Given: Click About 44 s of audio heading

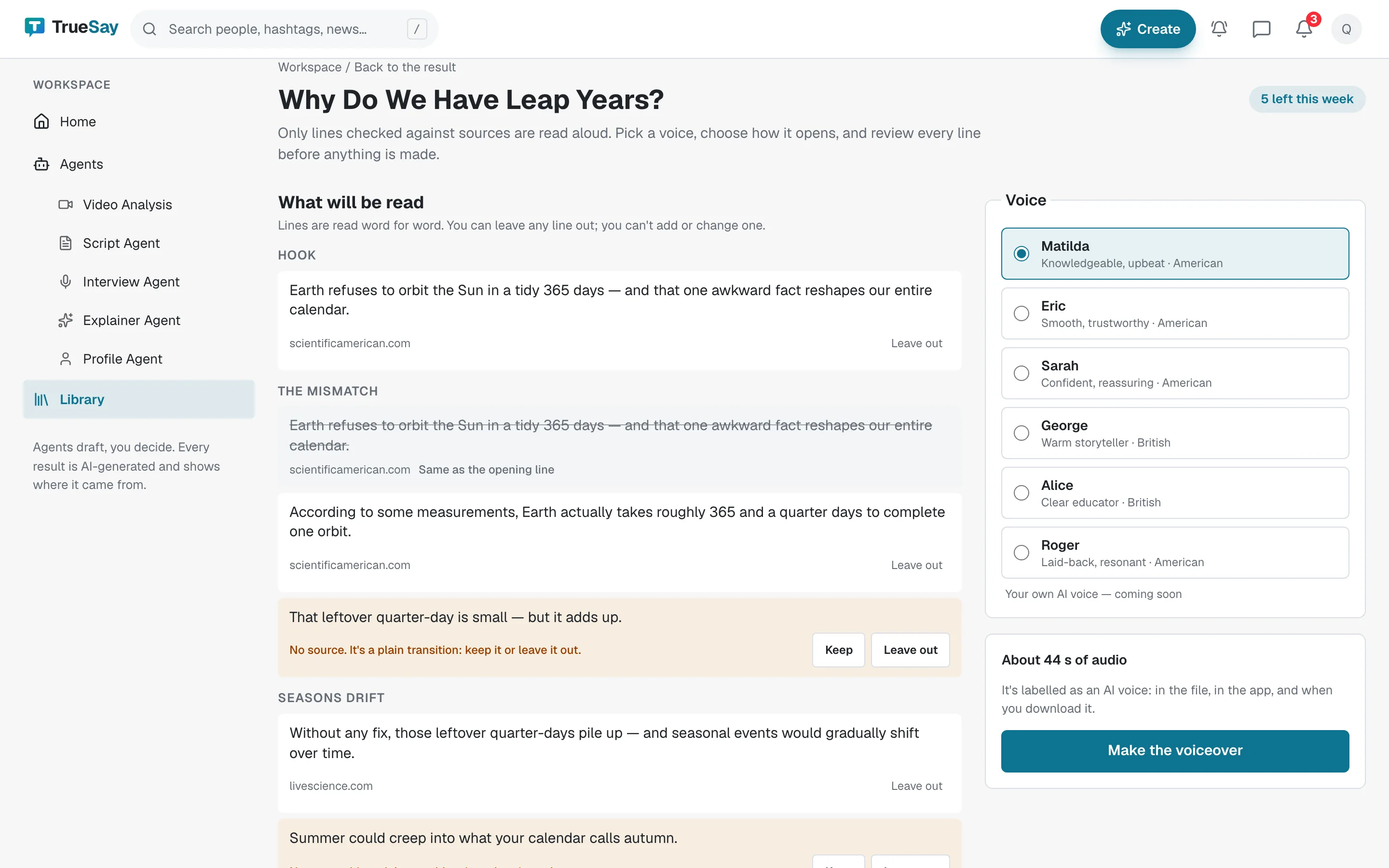Looking at the screenshot, I should coord(1063,660).
